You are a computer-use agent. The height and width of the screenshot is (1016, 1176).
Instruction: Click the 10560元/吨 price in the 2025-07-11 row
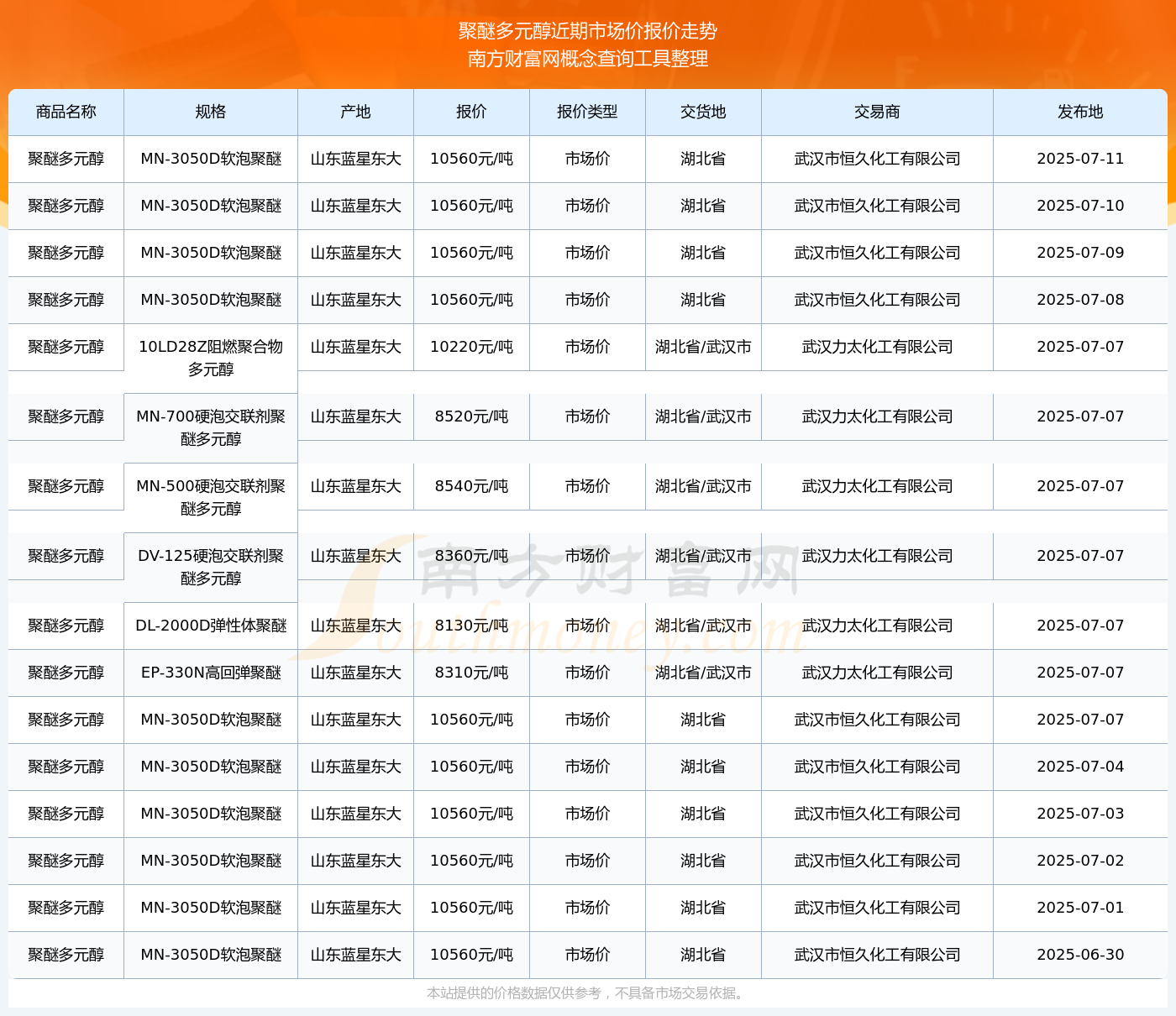(472, 159)
